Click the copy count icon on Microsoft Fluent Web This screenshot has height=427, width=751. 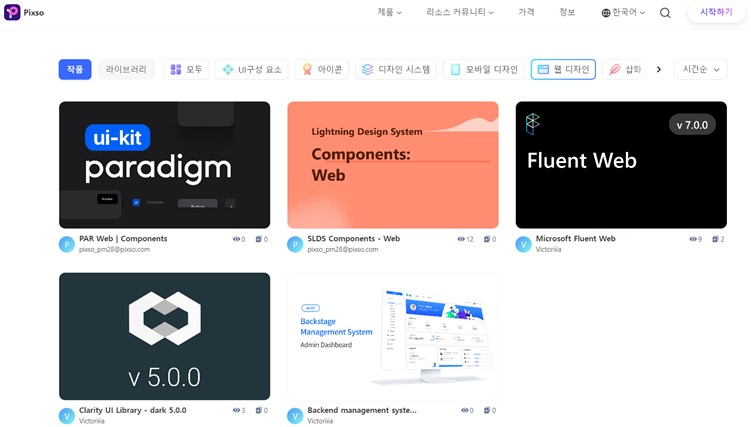point(715,239)
